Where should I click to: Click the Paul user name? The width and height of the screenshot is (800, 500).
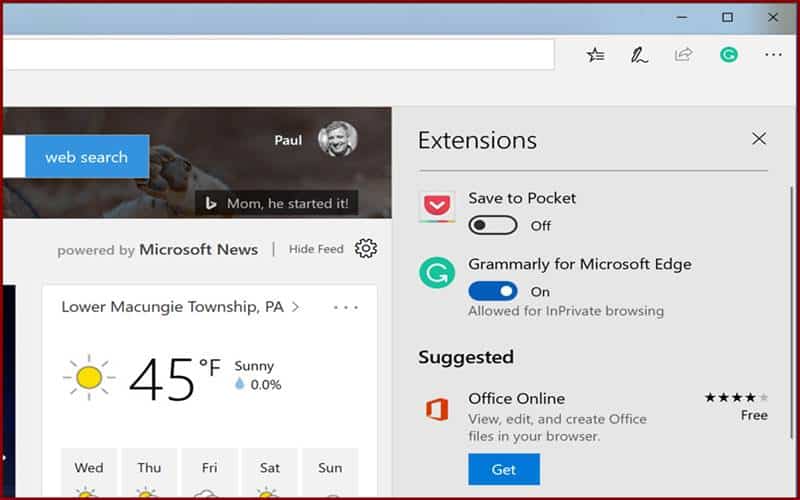click(x=288, y=140)
